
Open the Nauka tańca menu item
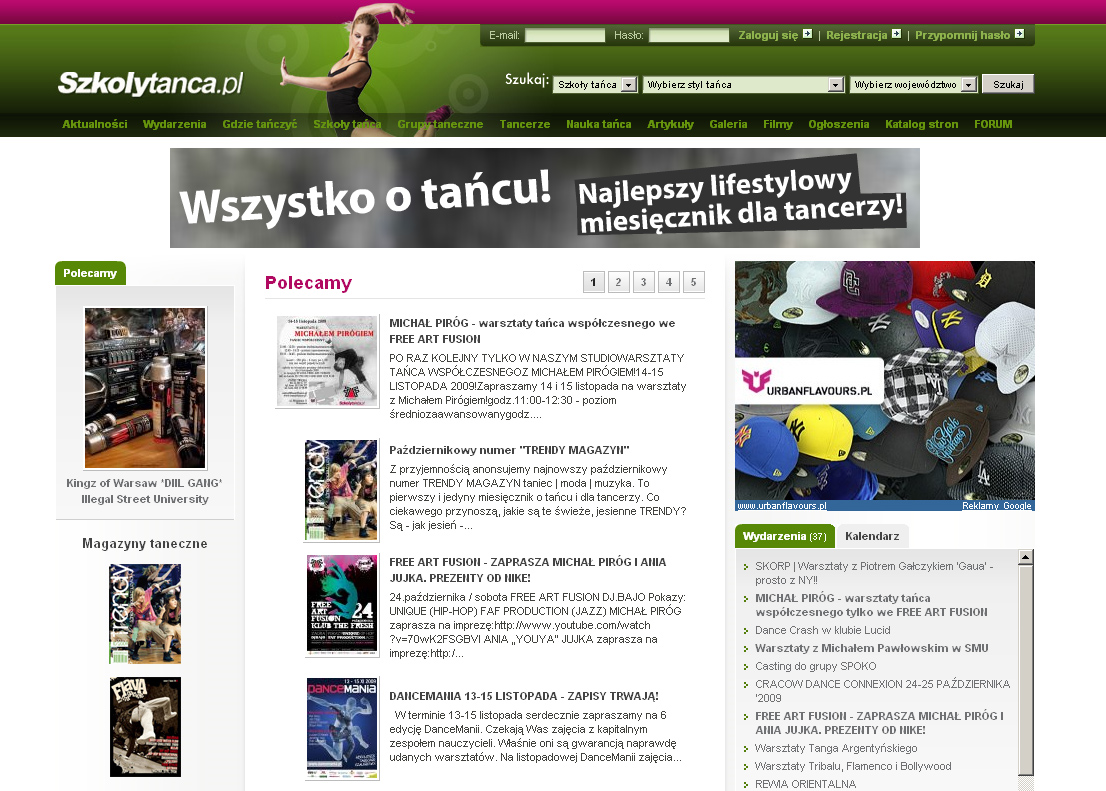[x=599, y=124]
